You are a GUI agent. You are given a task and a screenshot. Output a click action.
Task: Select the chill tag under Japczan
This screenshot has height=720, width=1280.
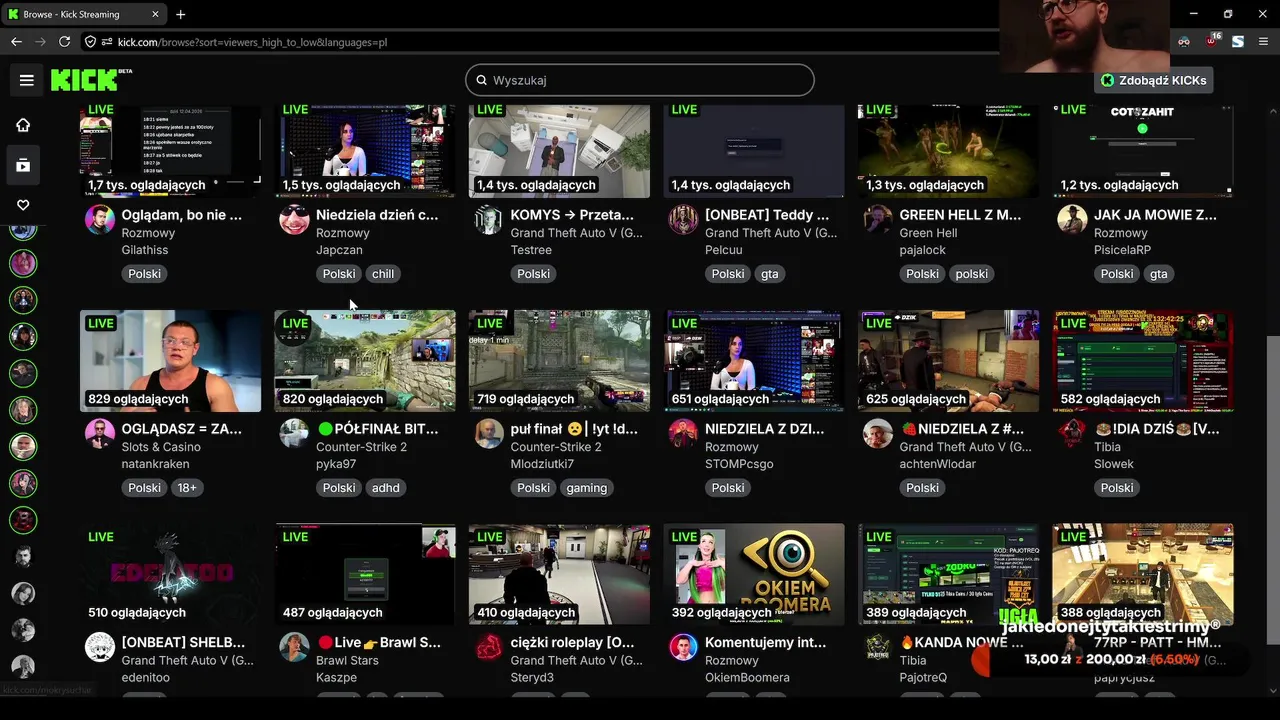coord(383,274)
